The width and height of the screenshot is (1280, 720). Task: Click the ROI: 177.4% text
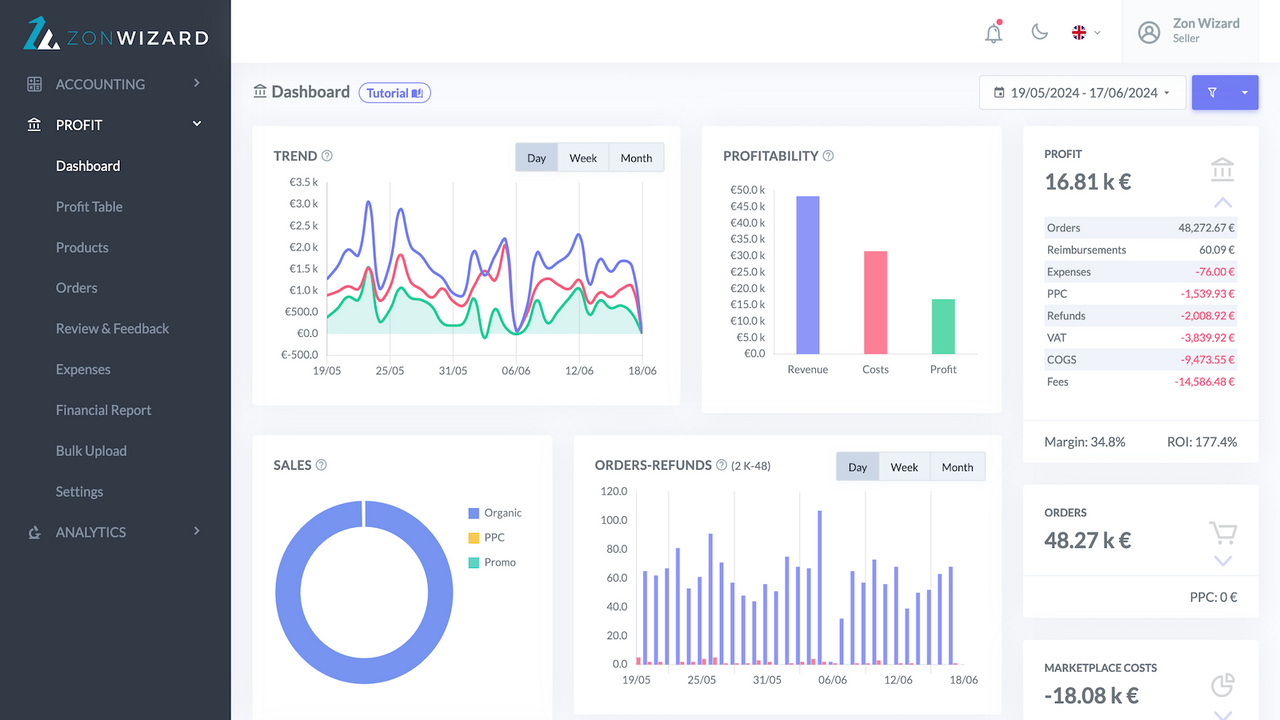pos(1202,442)
